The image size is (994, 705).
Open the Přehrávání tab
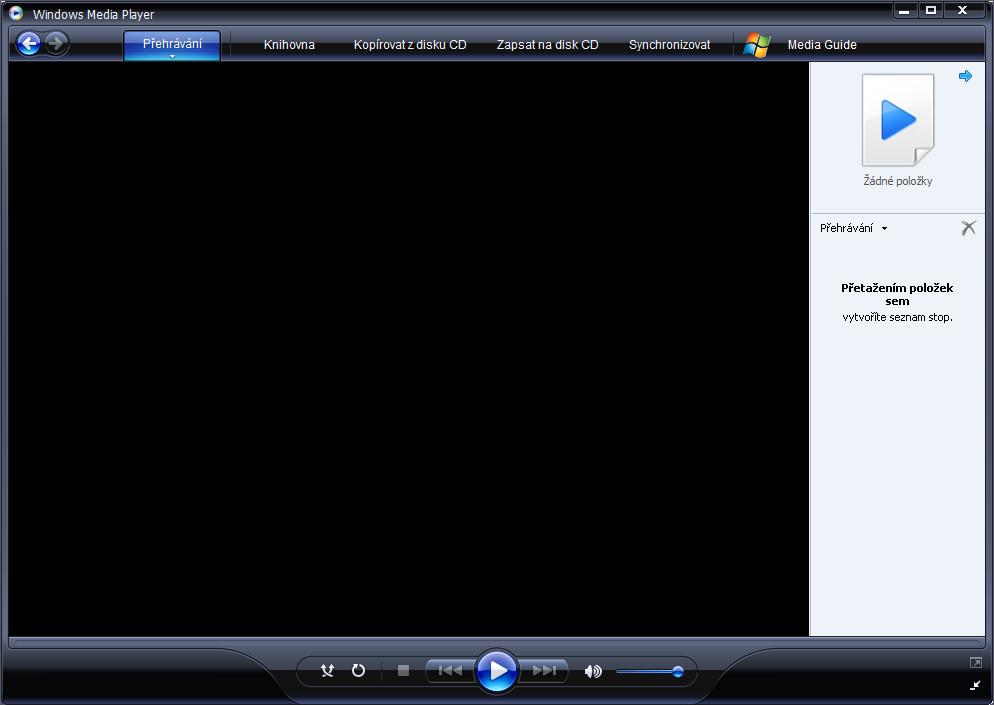coord(172,44)
